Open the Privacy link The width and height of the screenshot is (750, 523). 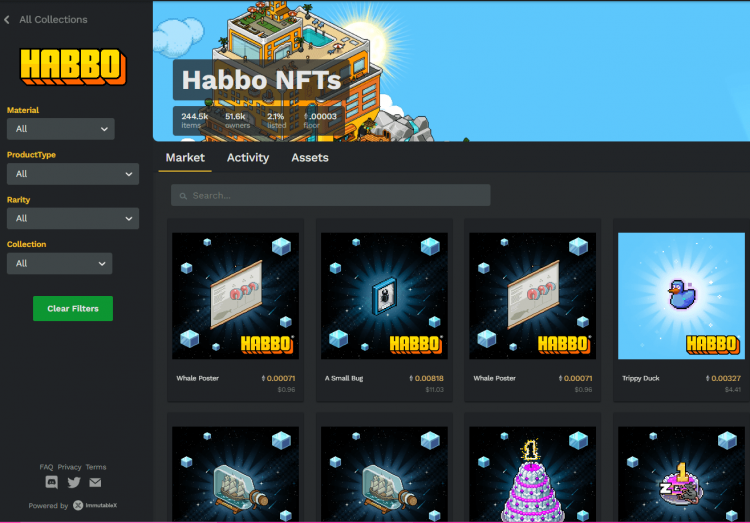click(69, 467)
